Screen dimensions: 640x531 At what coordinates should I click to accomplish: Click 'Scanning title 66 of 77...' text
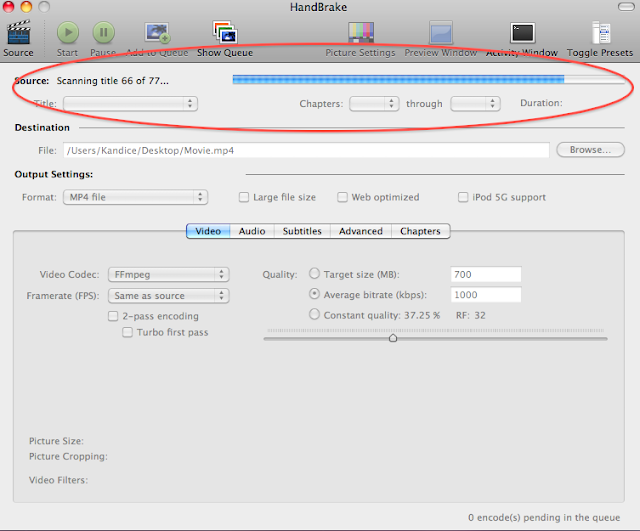pos(113,81)
